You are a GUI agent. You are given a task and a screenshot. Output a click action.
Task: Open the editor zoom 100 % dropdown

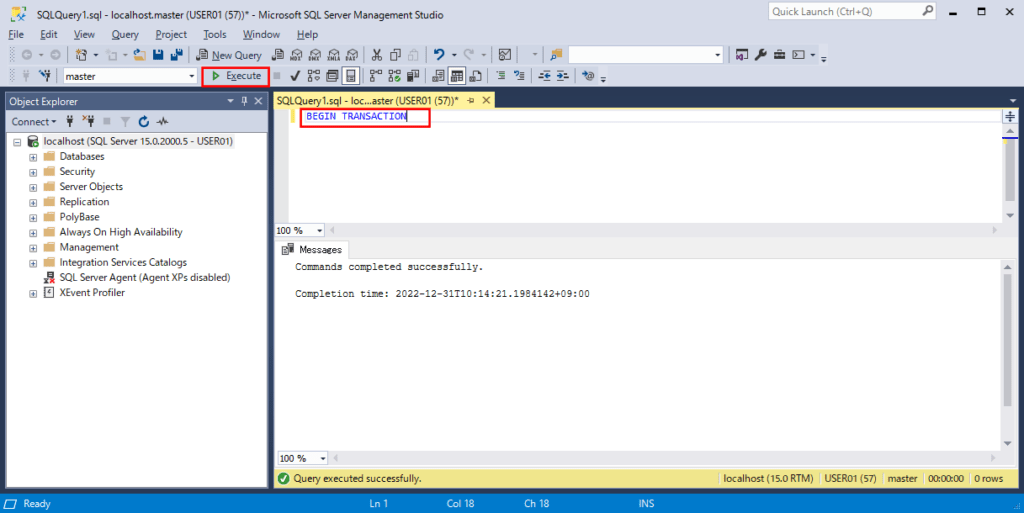pyautogui.click(x=319, y=230)
